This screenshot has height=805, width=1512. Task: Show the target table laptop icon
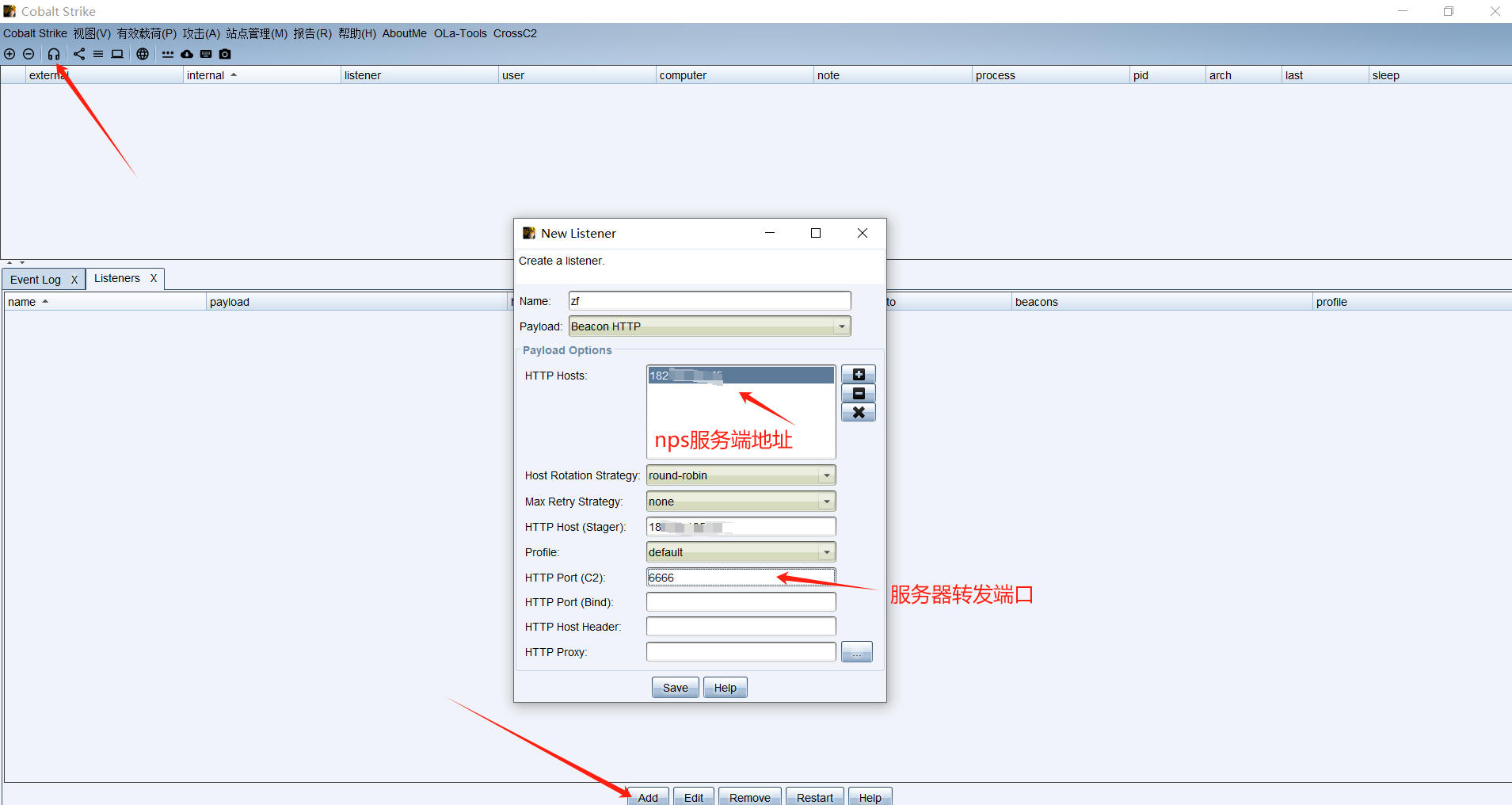coord(117,54)
